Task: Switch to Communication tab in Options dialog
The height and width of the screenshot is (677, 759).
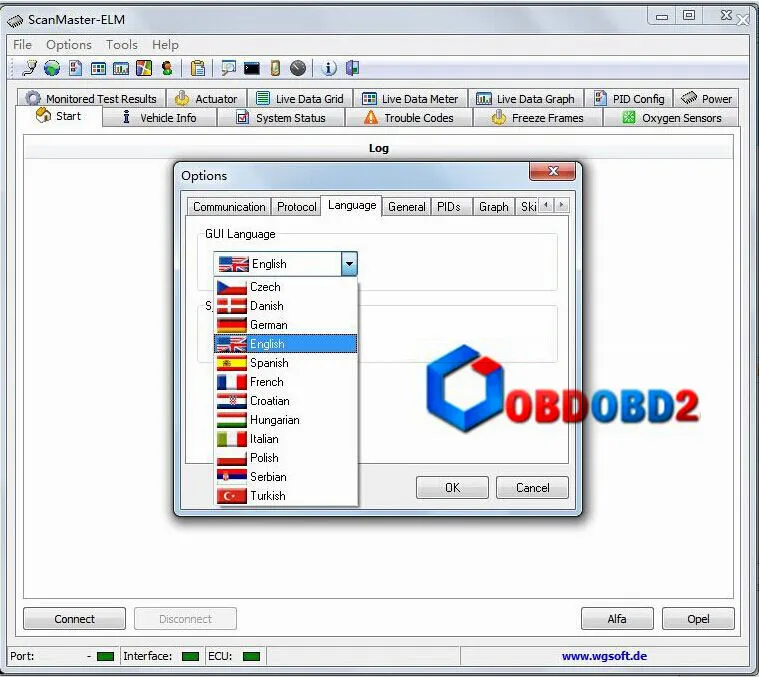Action: pos(229,207)
